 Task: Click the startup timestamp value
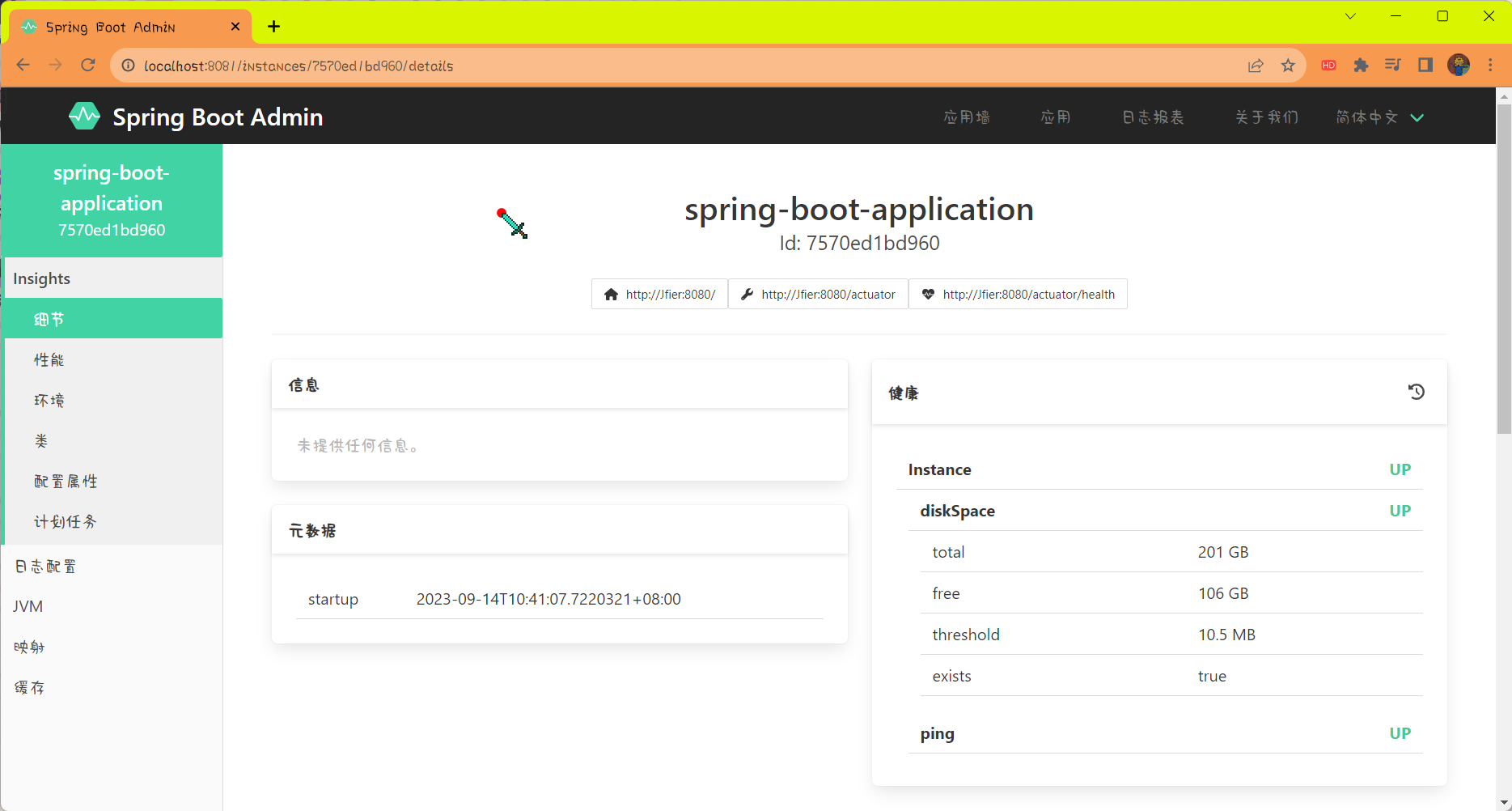(x=548, y=599)
